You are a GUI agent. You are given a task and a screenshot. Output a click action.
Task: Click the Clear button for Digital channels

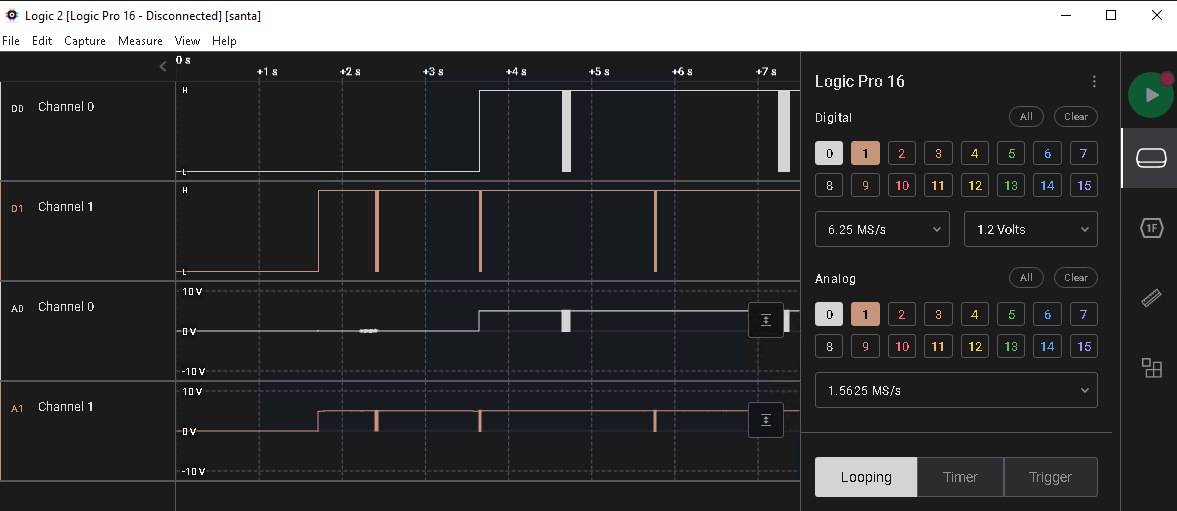point(1075,117)
